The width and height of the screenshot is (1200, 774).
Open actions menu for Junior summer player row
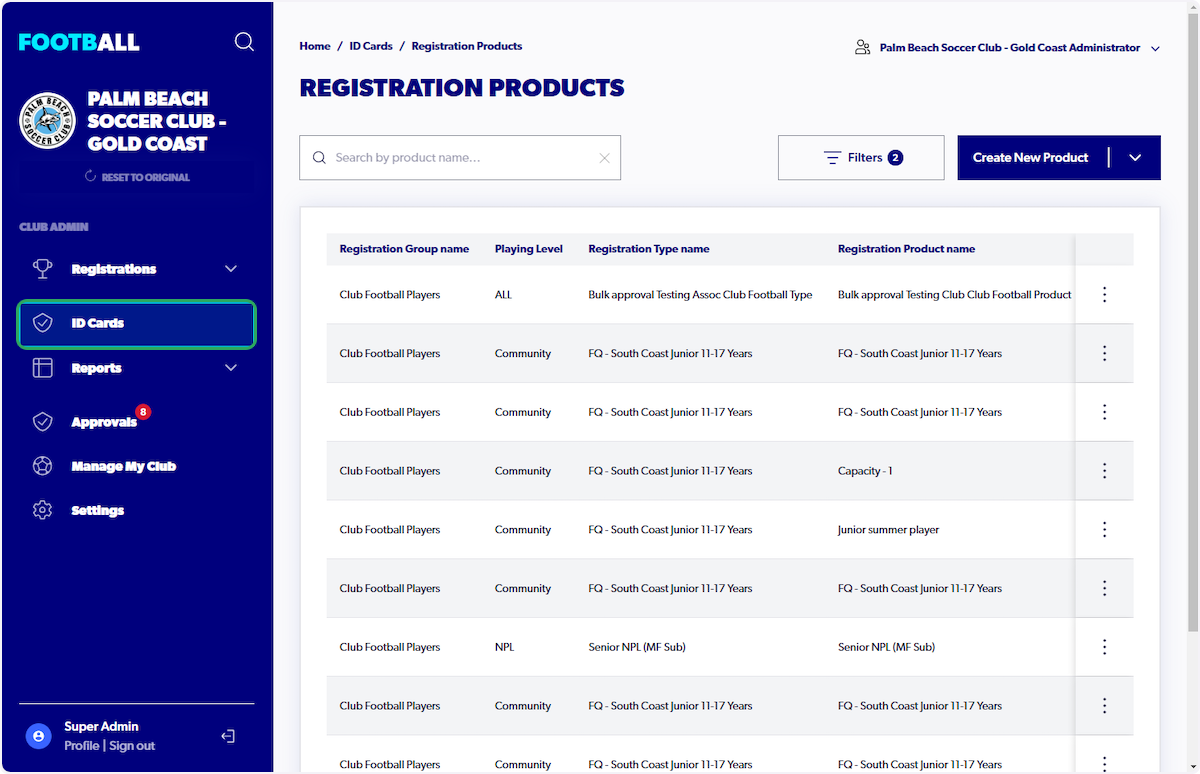1105,530
